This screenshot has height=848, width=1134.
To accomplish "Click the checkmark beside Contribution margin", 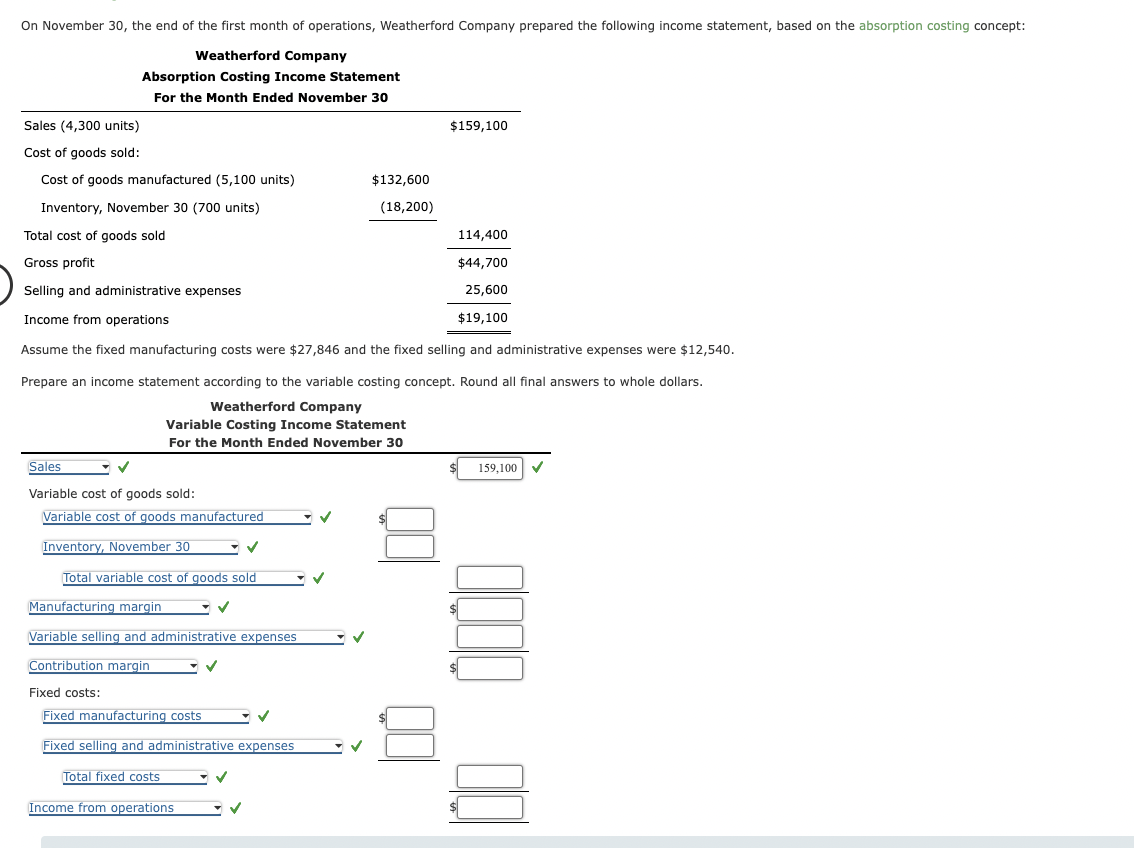I will pyautogui.click(x=210, y=665).
